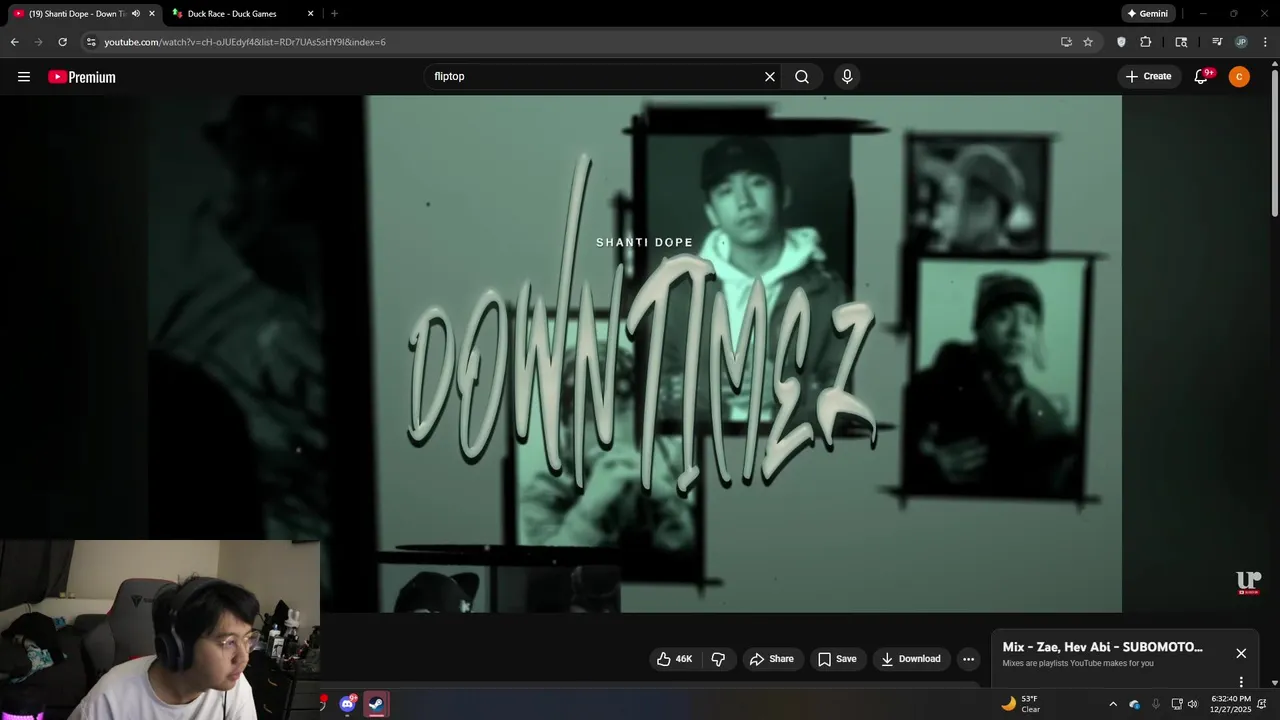Open a new browser tab
Image resolution: width=1280 pixels, height=720 pixels.
click(334, 14)
